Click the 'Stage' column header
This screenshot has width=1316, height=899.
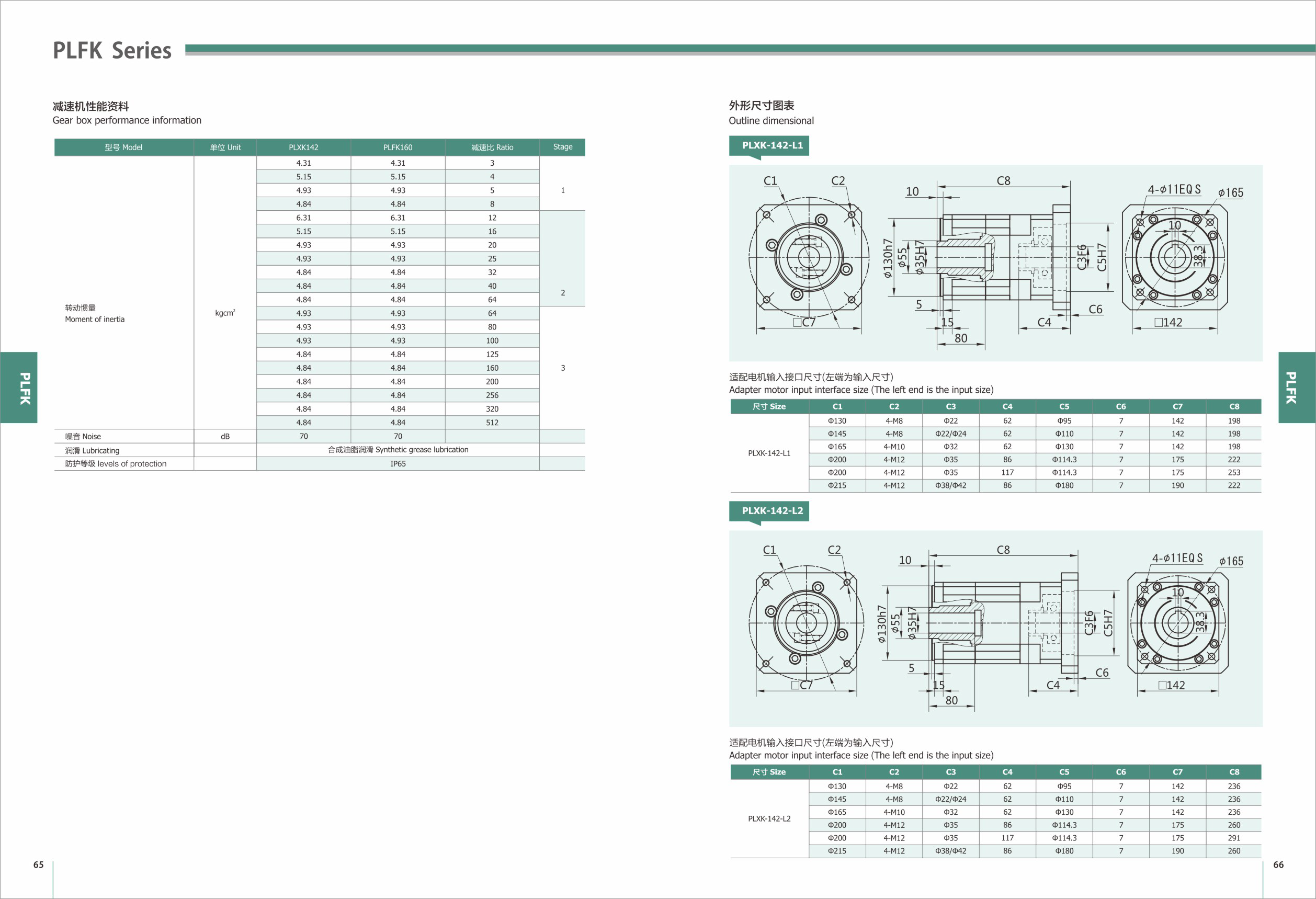(562, 146)
